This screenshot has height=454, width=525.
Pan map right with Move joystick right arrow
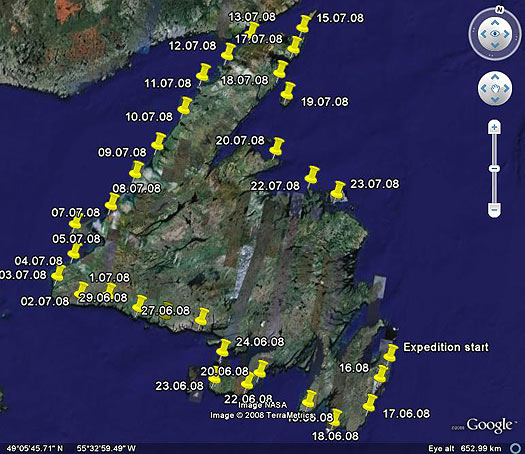(x=506, y=88)
